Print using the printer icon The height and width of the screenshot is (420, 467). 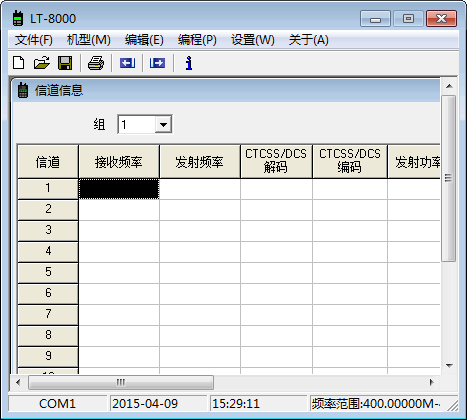pyautogui.click(x=96, y=63)
